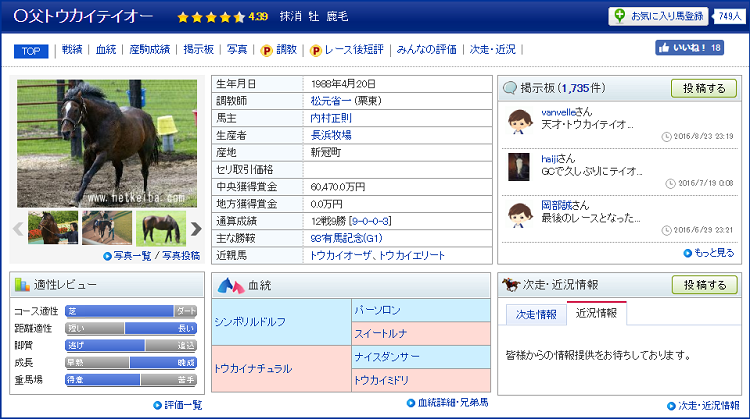Image resolution: width=750 pixels, height=419 pixels.
Task: Click the star rating next to the horse name
Action: 210,17
